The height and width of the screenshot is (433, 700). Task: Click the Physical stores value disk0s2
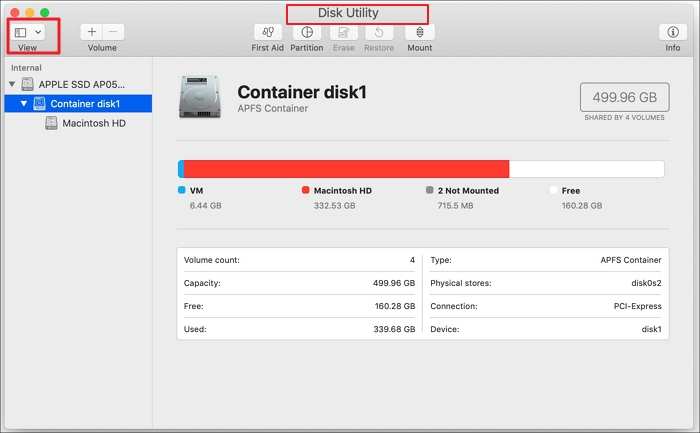pos(646,283)
